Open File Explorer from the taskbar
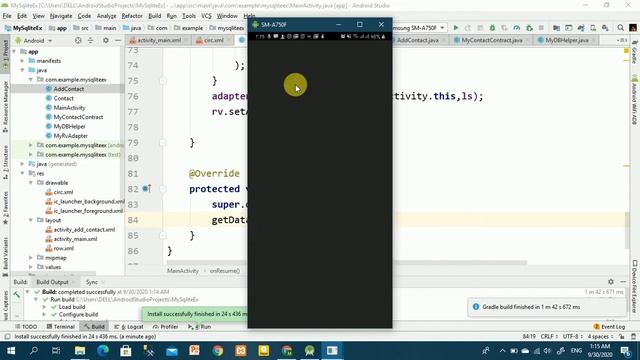 pos(80,351)
